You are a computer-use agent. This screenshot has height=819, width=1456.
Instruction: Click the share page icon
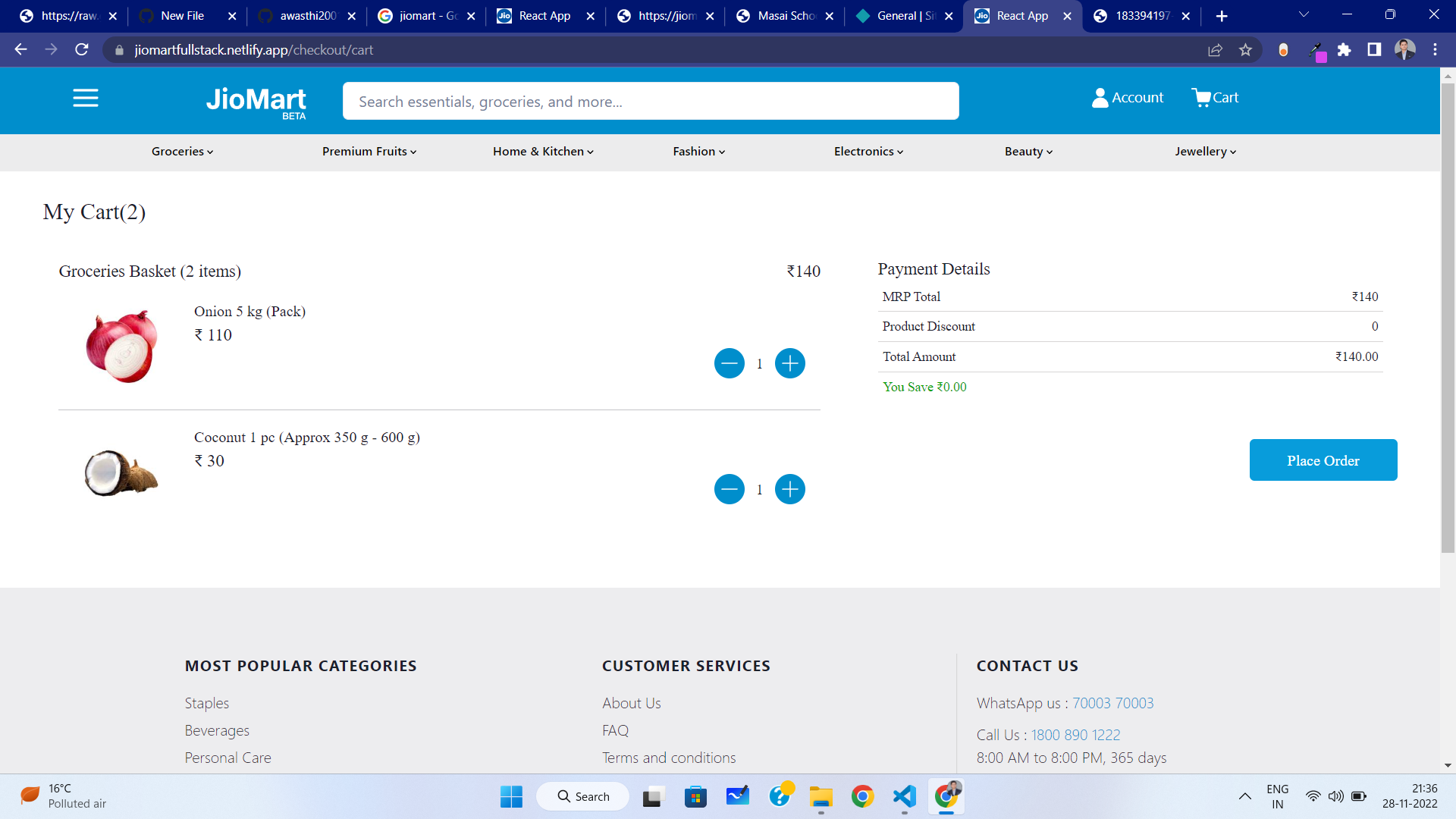pos(1215,49)
